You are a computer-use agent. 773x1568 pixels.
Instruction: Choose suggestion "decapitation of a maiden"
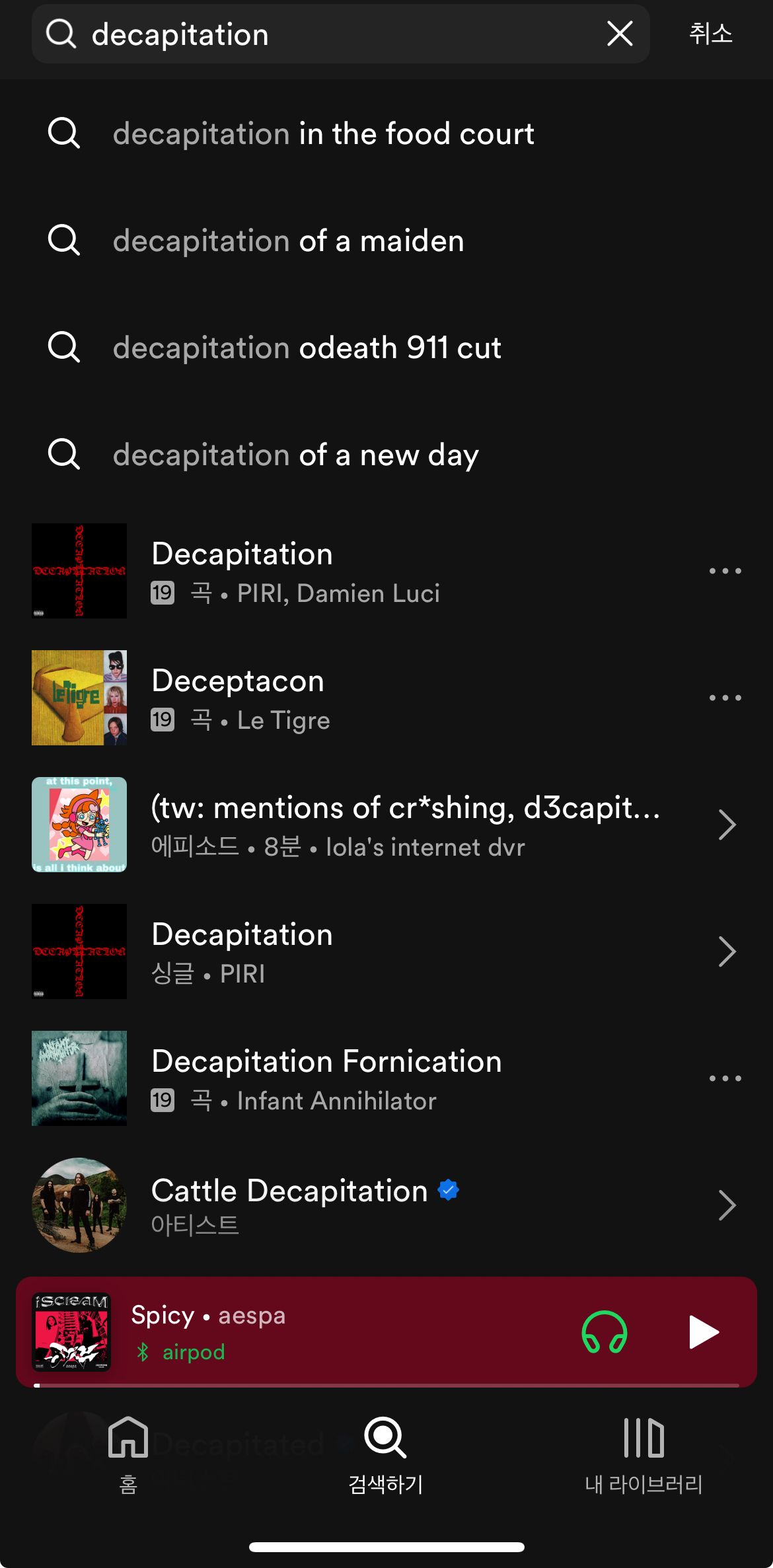(288, 241)
